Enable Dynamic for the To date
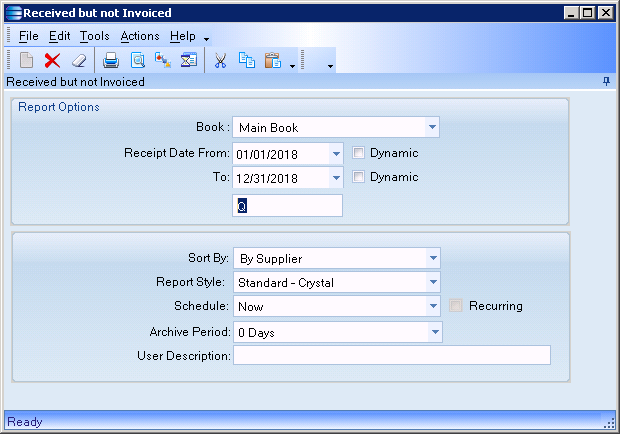This screenshot has width=620, height=434. point(358,177)
